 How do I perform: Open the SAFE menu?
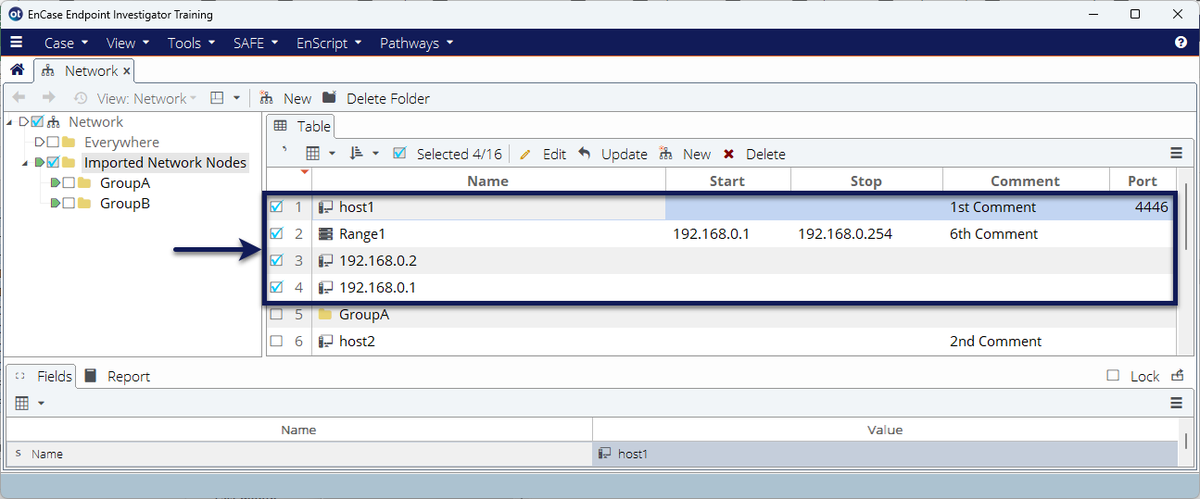tap(258, 43)
